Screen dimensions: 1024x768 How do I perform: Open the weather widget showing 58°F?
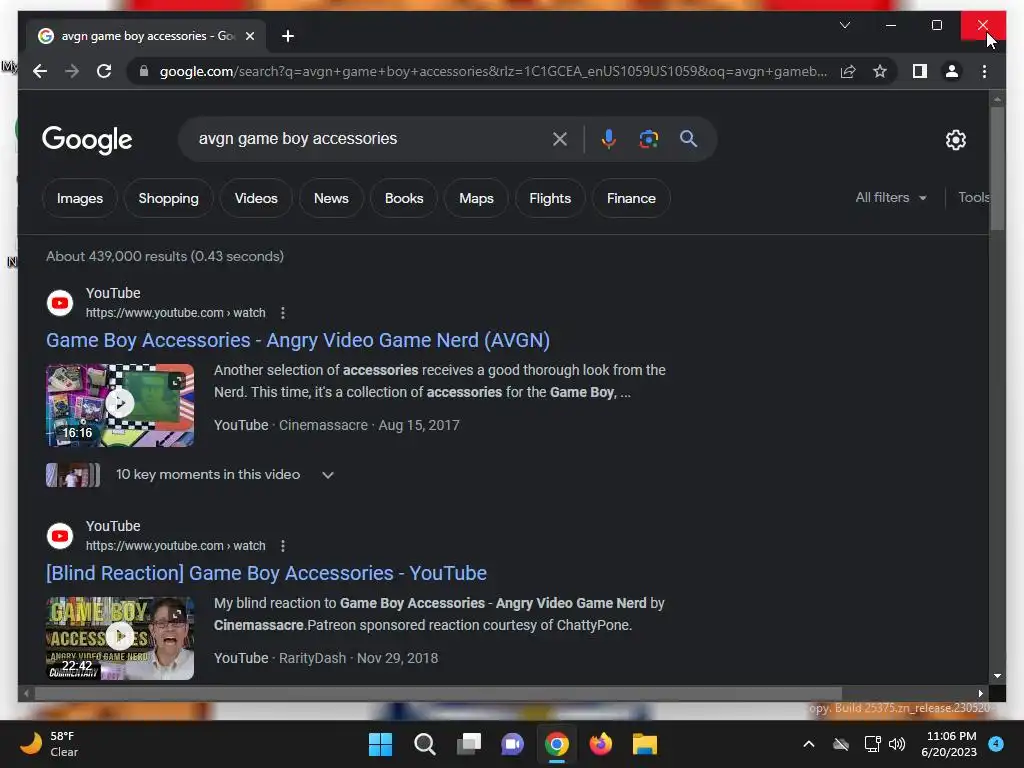(x=49, y=744)
